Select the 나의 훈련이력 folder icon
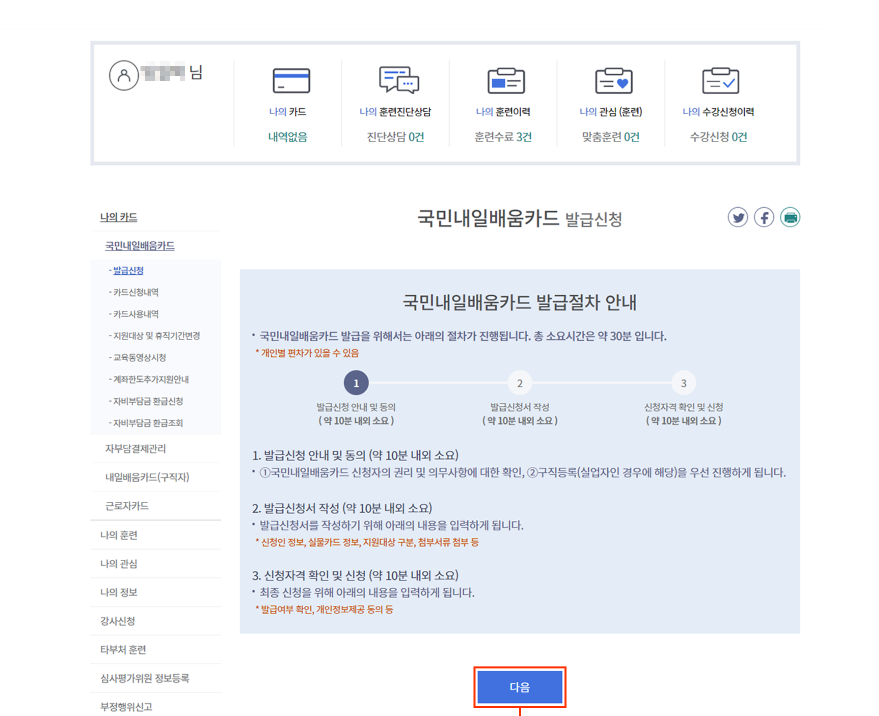 coord(505,80)
